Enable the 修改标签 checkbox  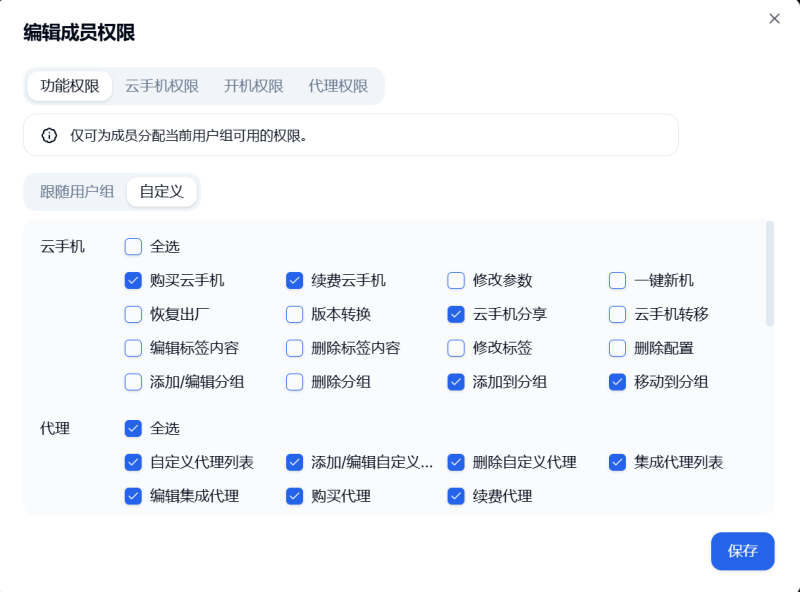pos(456,348)
